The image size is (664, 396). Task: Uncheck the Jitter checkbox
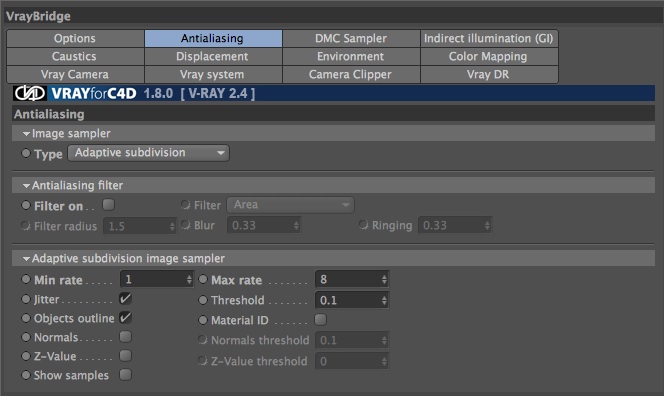[125, 299]
